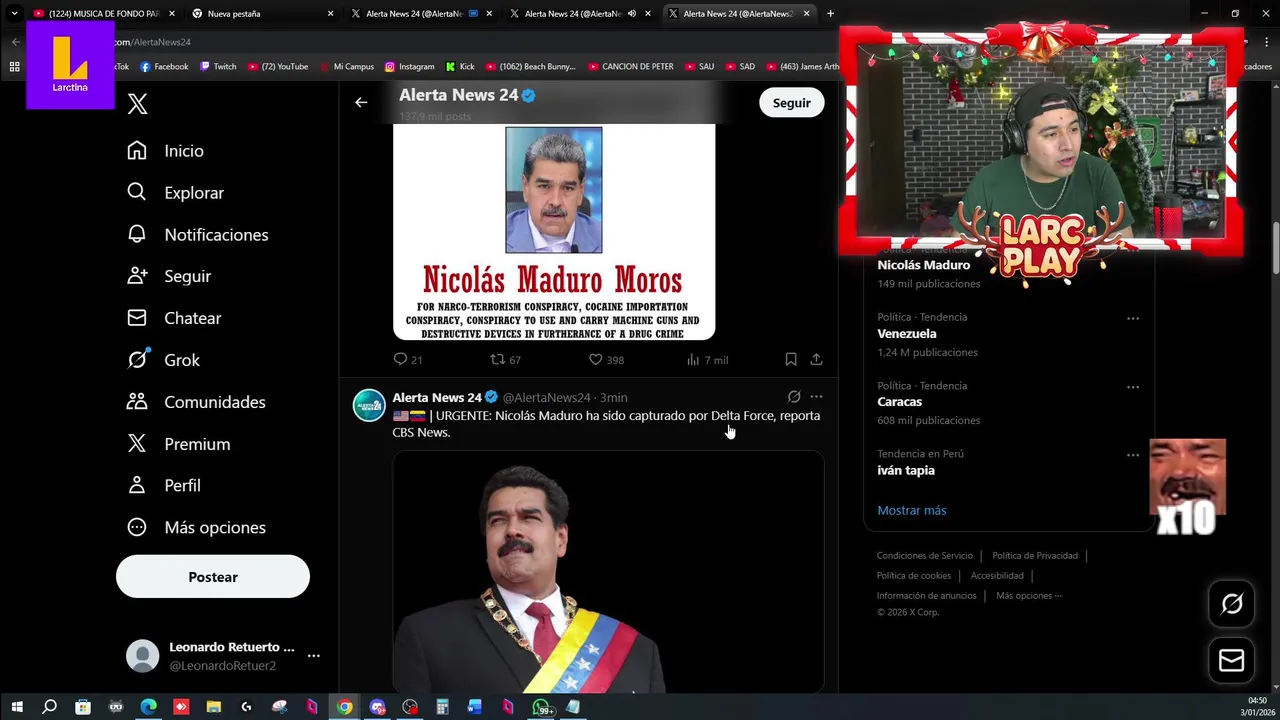Mute the playing Alerta News 24 tab

pyautogui.click(x=631, y=14)
